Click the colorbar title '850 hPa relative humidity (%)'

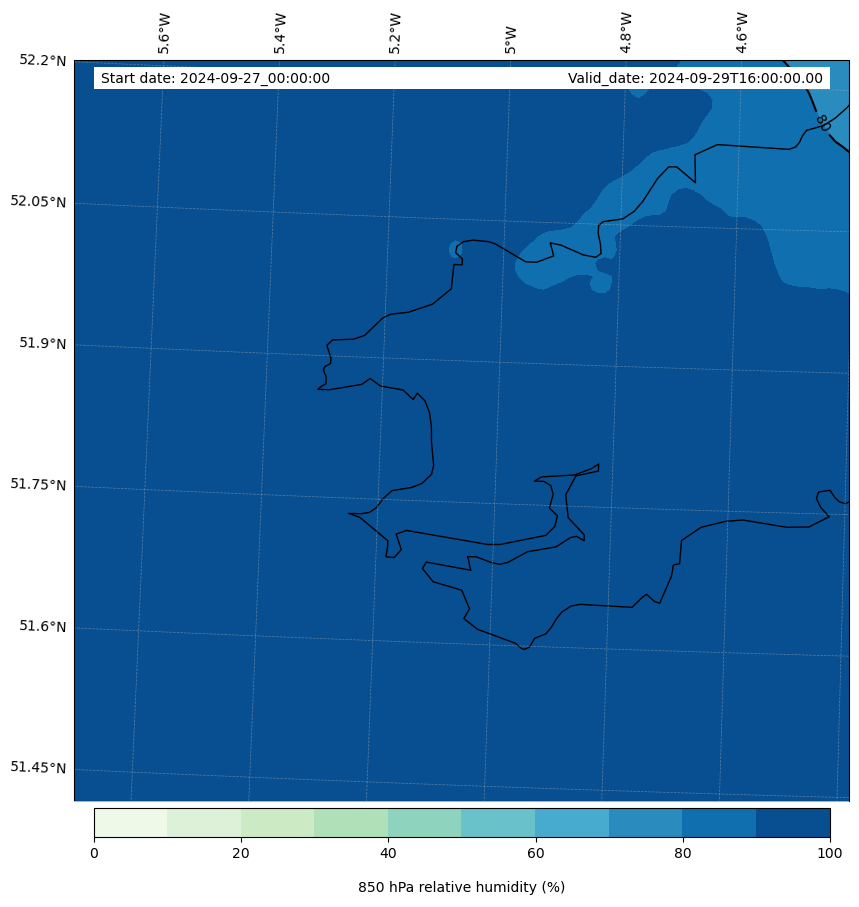461,887
